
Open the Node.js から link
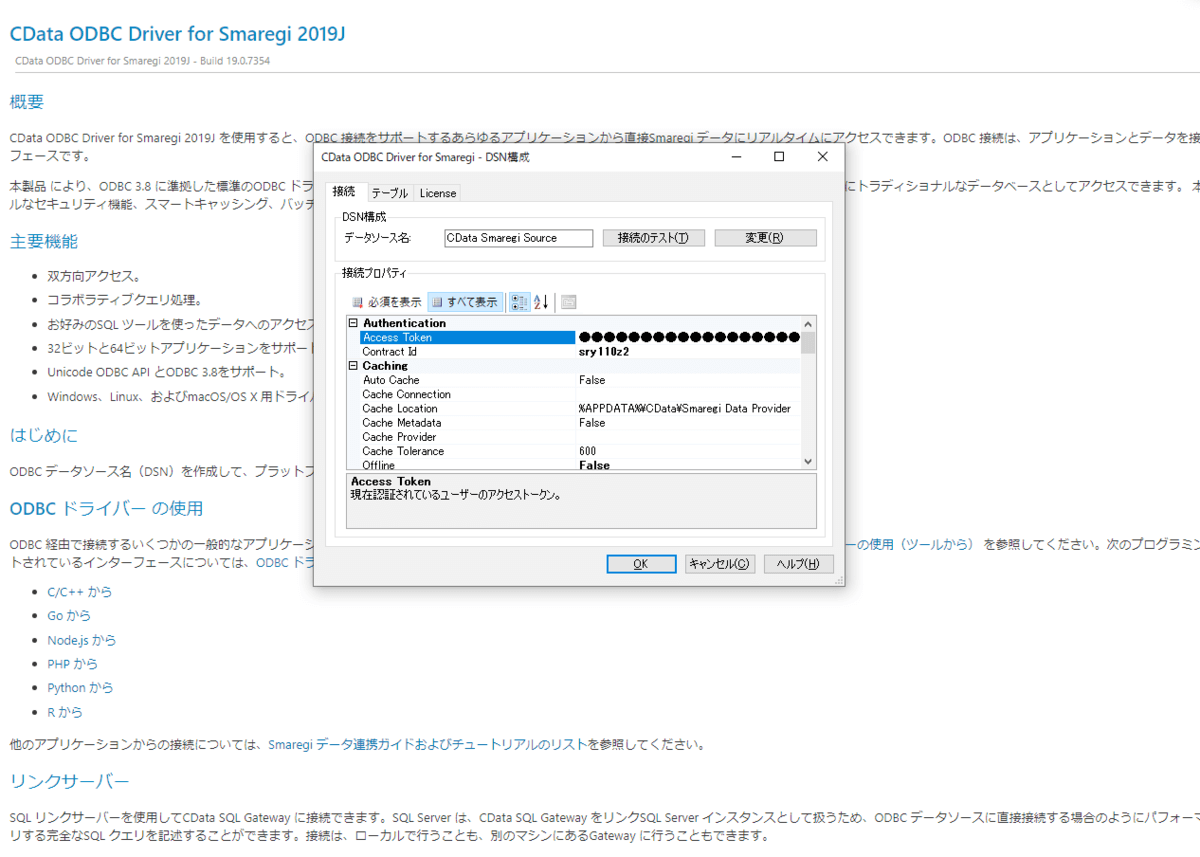[82, 640]
